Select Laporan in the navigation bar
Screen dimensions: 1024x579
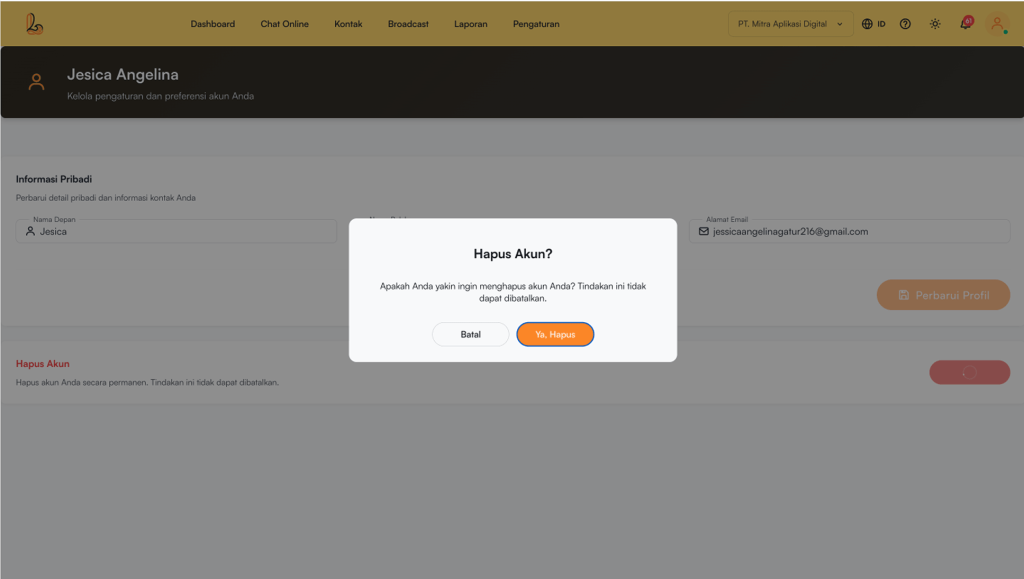[x=470, y=24]
